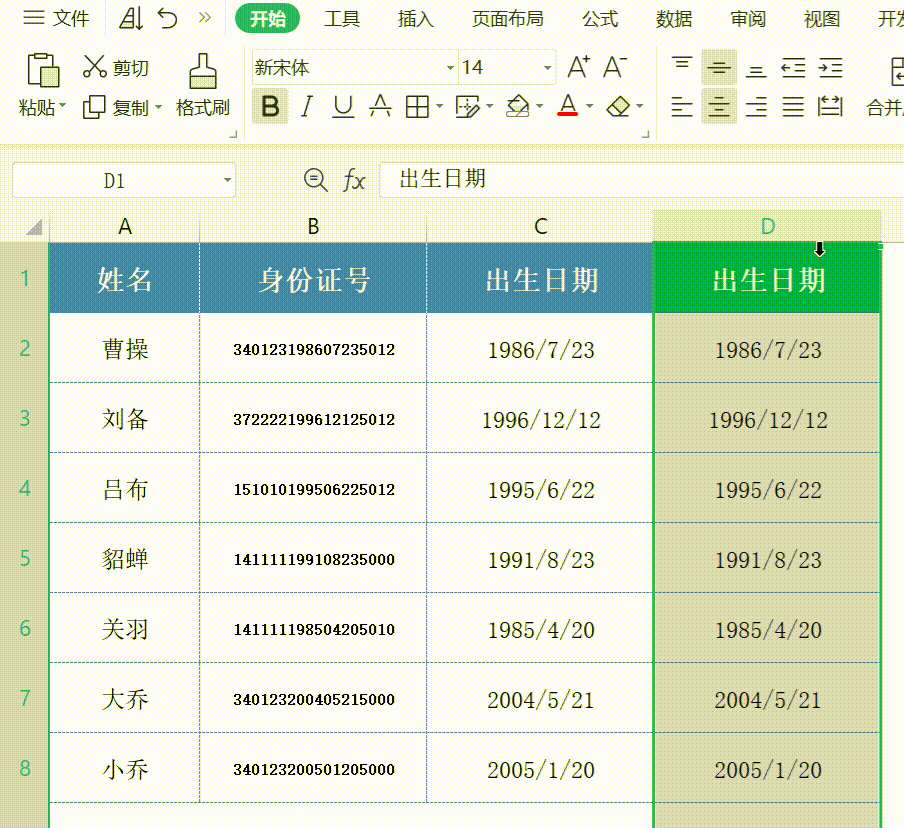Click the distributed alignment icon
The image size is (904, 828).
[830, 107]
